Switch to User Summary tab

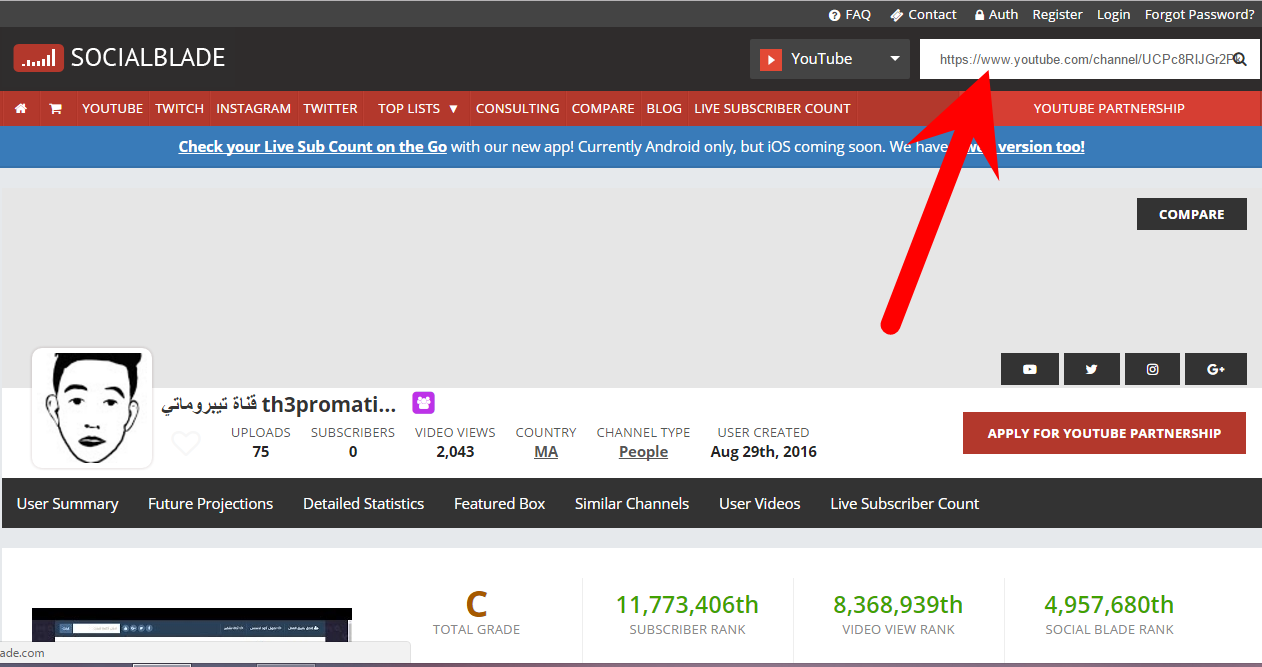click(x=67, y=504)
